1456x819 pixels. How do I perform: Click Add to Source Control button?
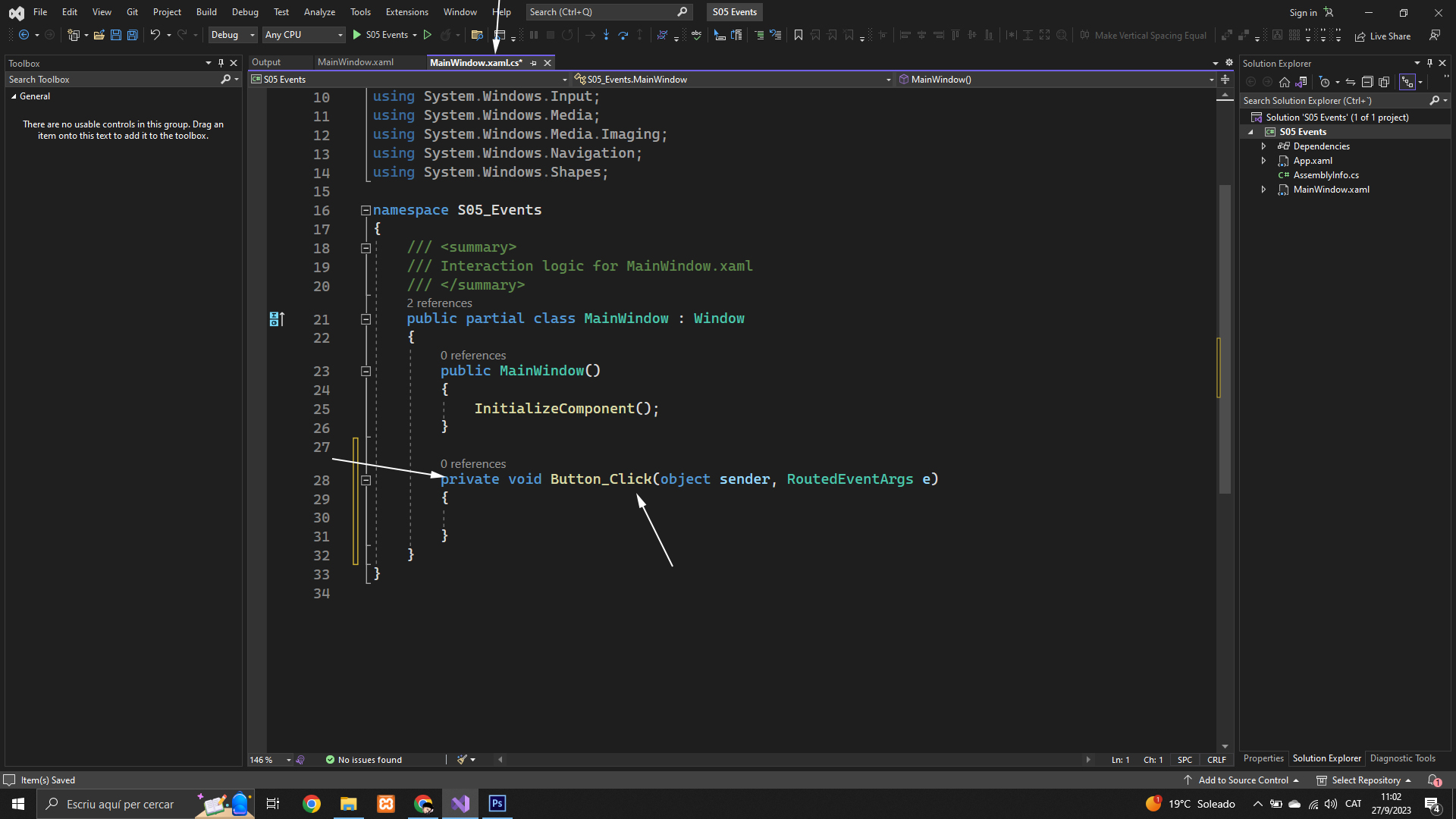(x=1242, y=780)
